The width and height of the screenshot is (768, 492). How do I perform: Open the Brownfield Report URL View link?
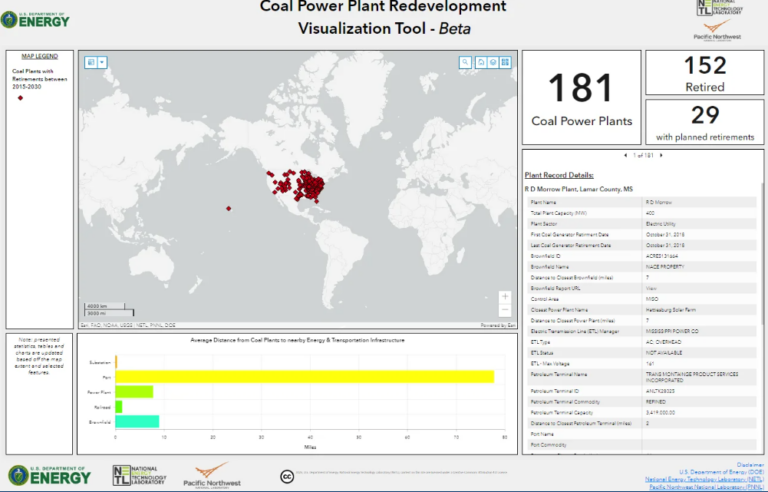(650, 285)
